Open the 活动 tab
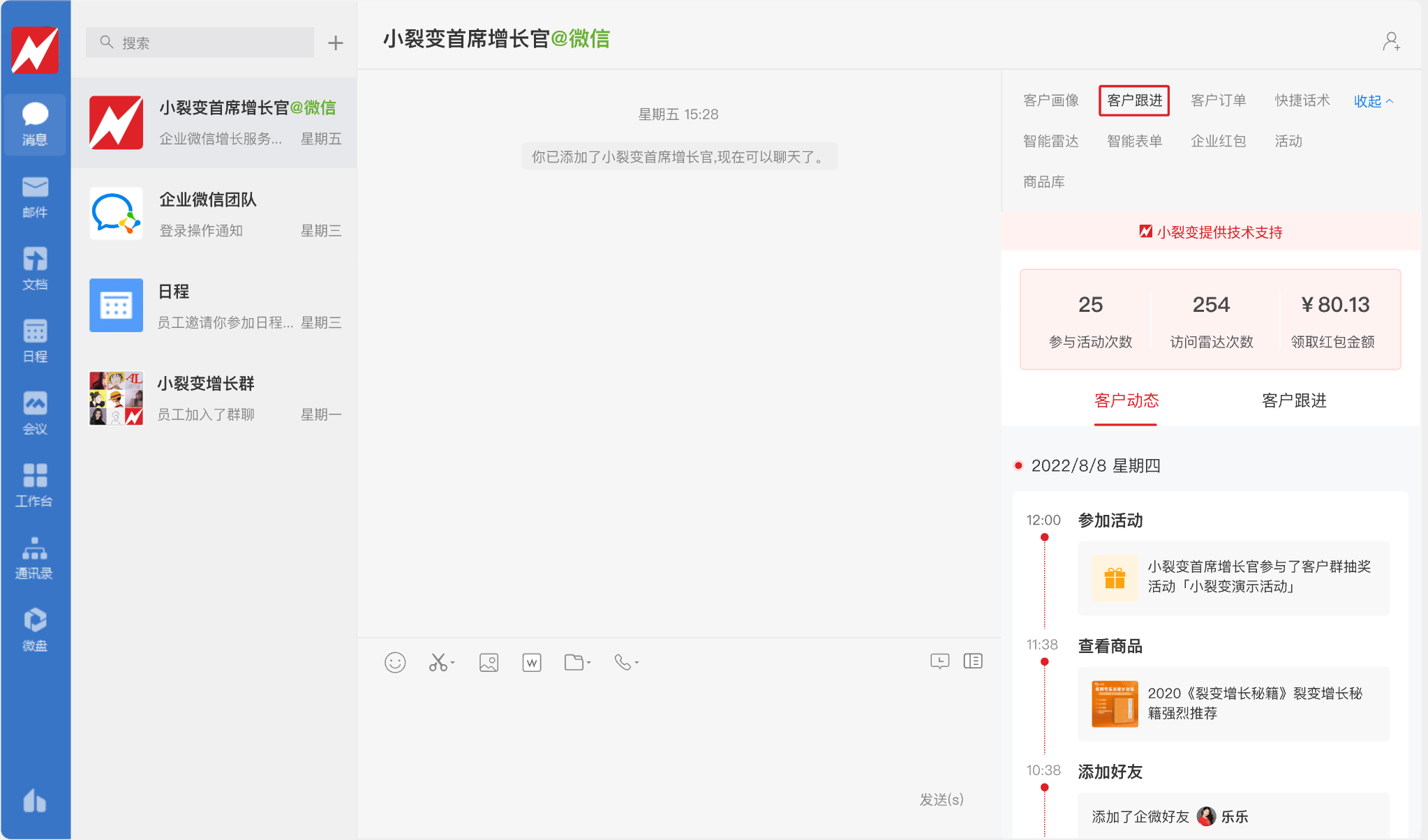 coord(1288,141)
